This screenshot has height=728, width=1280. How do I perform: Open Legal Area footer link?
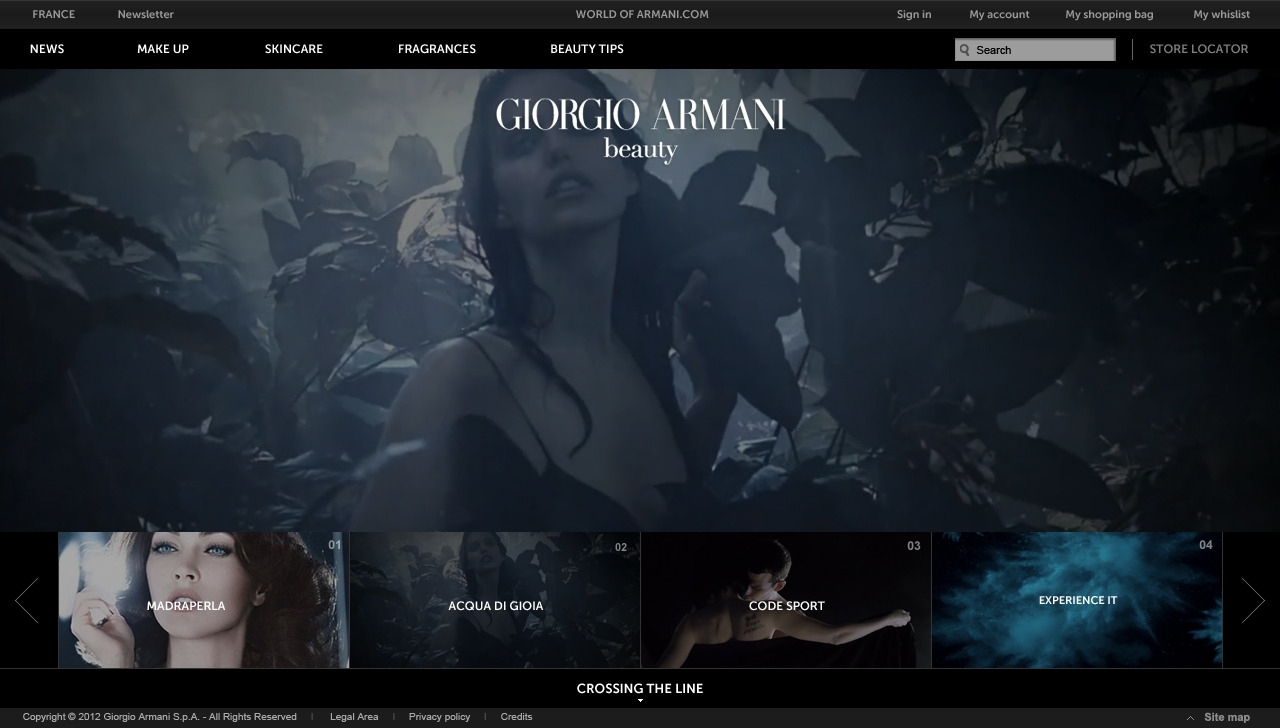[x=354, y=717]
